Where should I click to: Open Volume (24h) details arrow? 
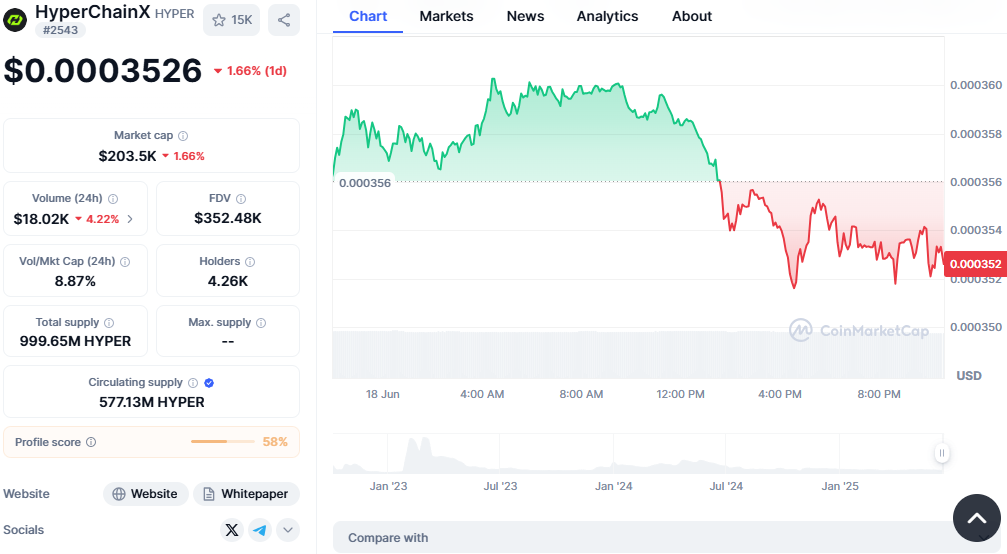click(130, 219)
